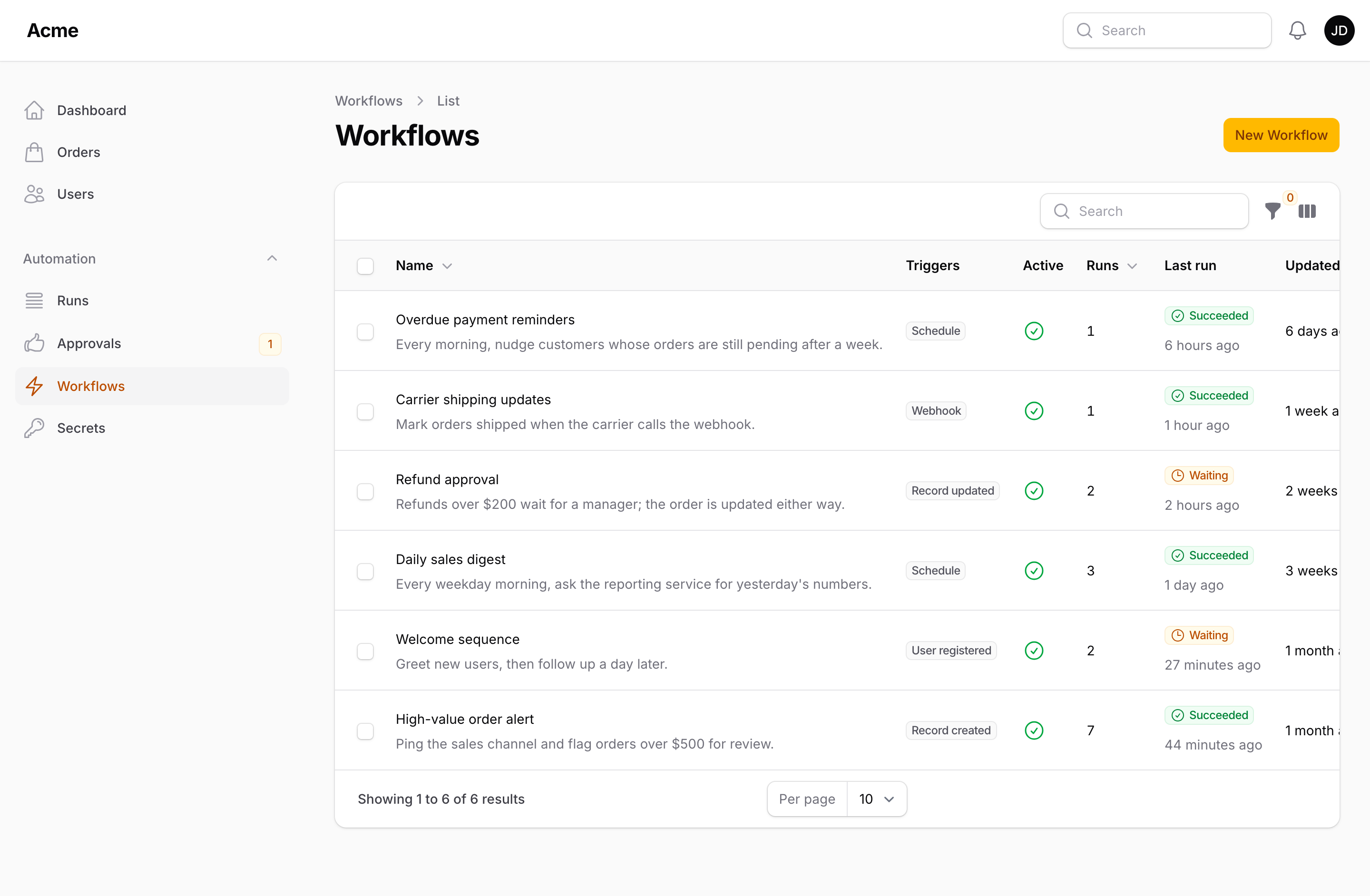Click the Secrets key icon
1370x896 pixels.
tap(34, 428)
